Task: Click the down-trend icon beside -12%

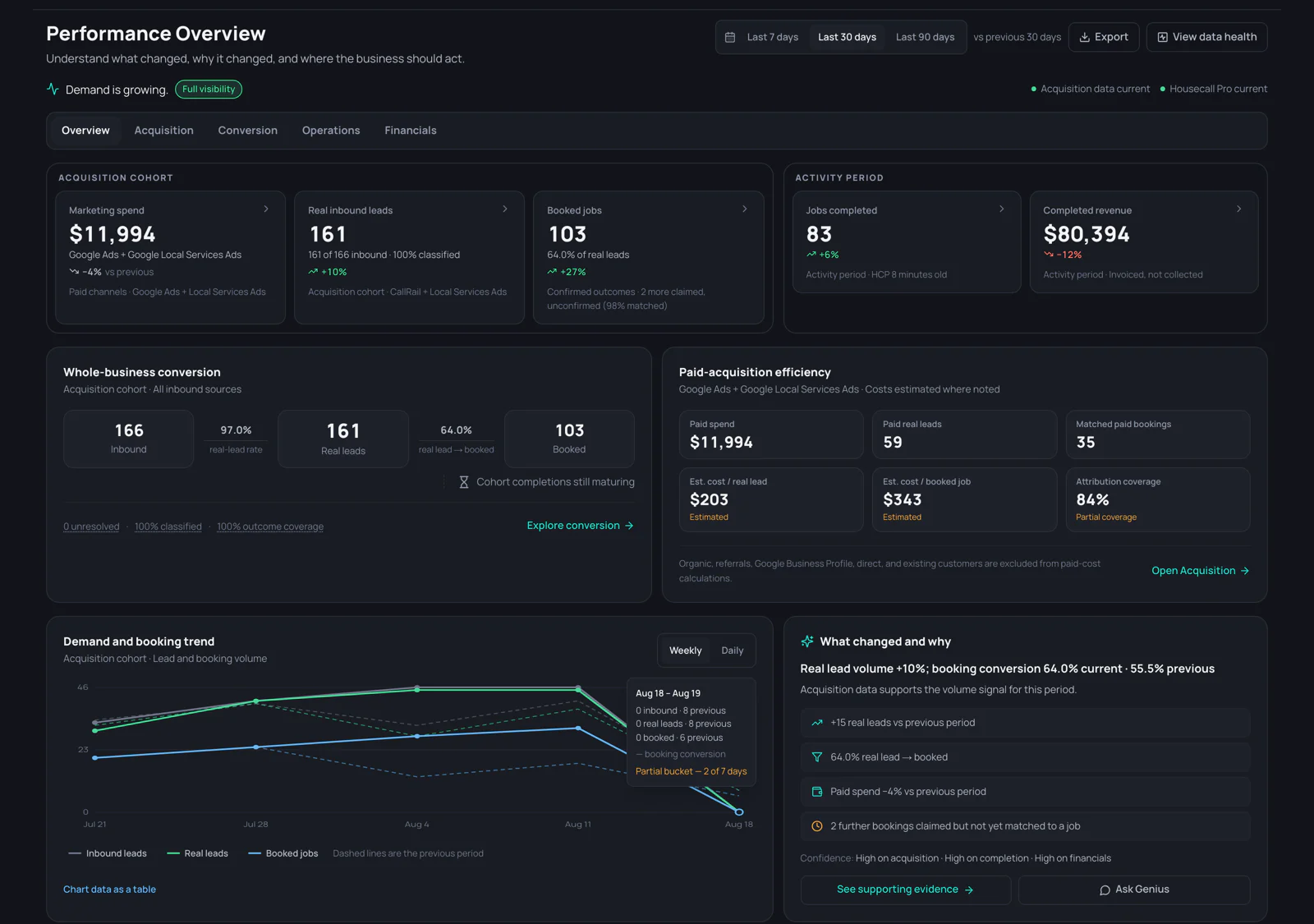Action: (x=1049, y=255)
